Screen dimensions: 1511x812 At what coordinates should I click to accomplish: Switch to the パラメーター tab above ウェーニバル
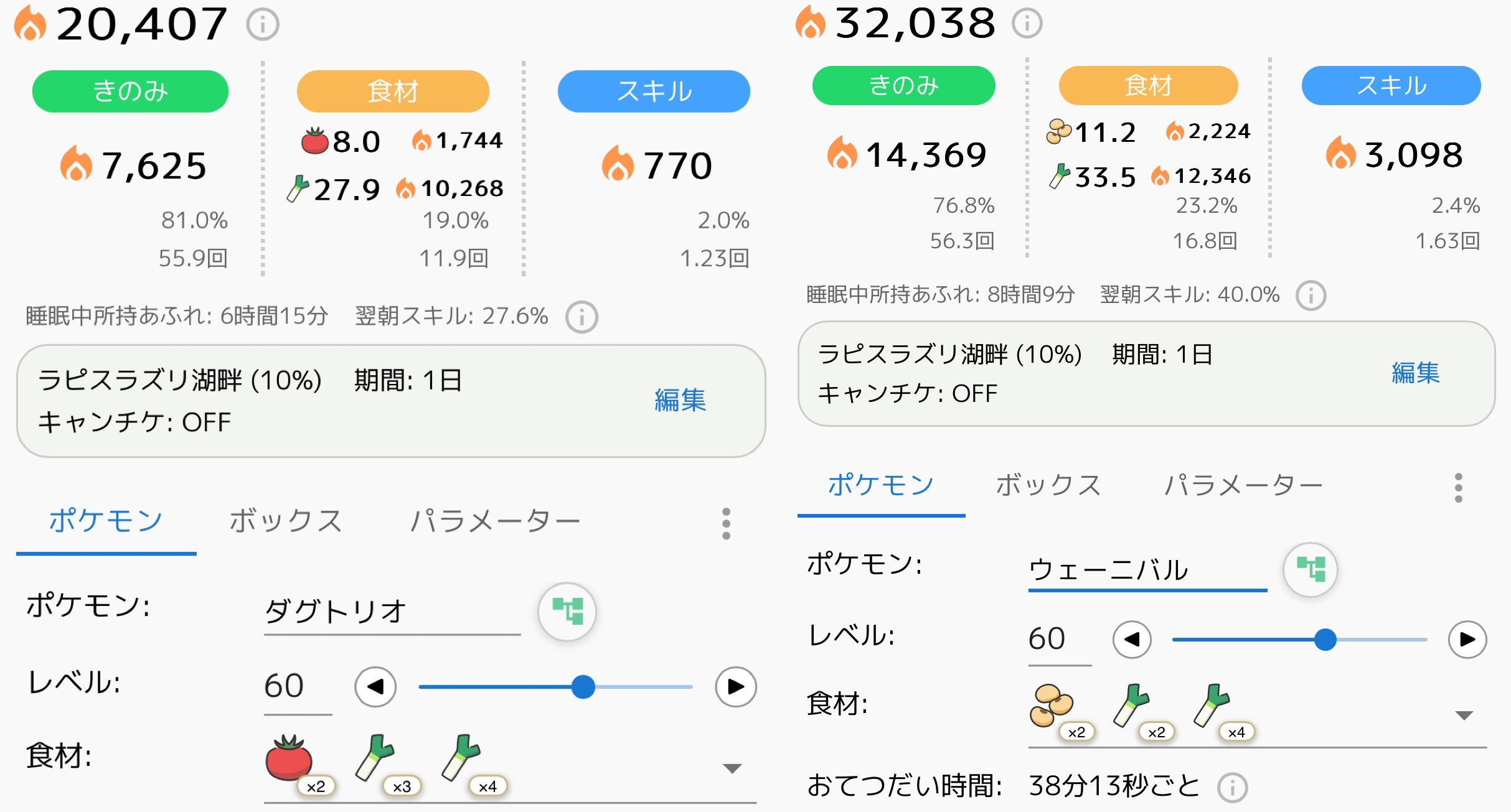click(x=1243, y=485)
